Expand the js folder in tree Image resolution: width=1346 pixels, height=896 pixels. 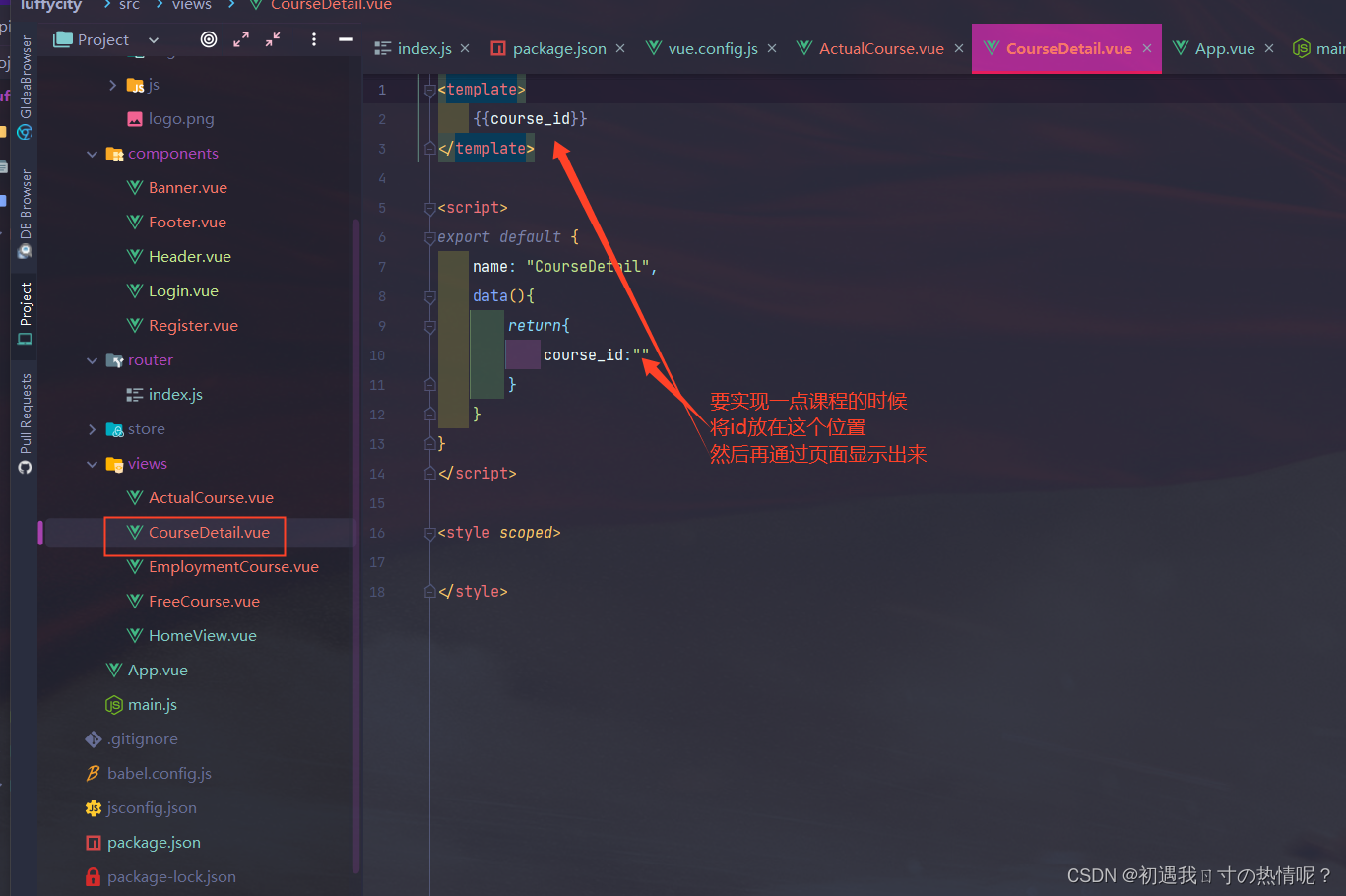[113, 85]
